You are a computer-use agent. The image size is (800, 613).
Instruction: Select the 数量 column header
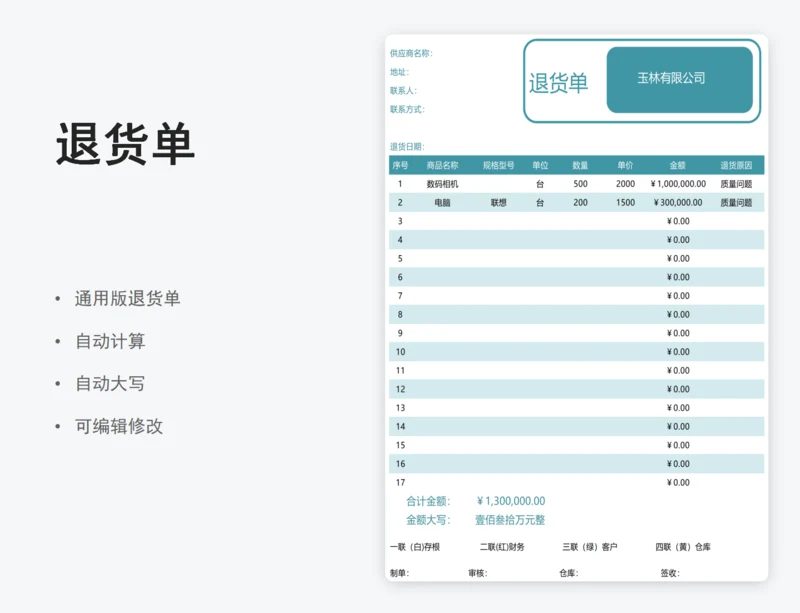(580, 165)
